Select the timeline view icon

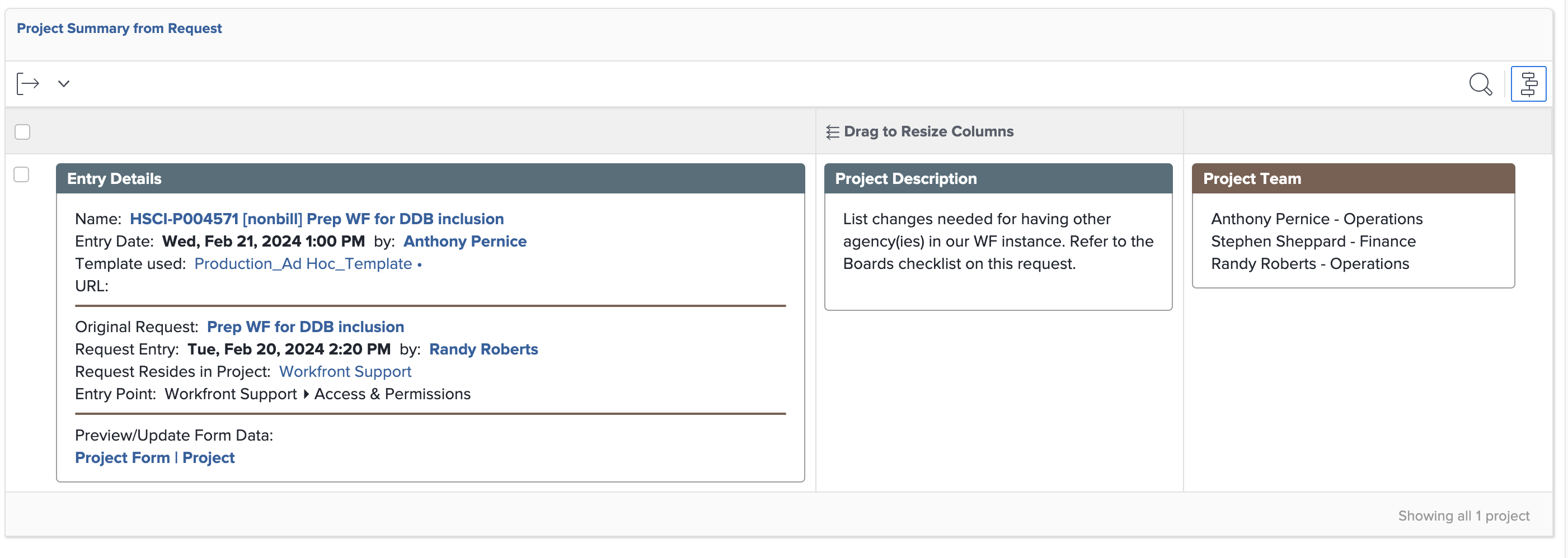click(x=1528, y=83)
